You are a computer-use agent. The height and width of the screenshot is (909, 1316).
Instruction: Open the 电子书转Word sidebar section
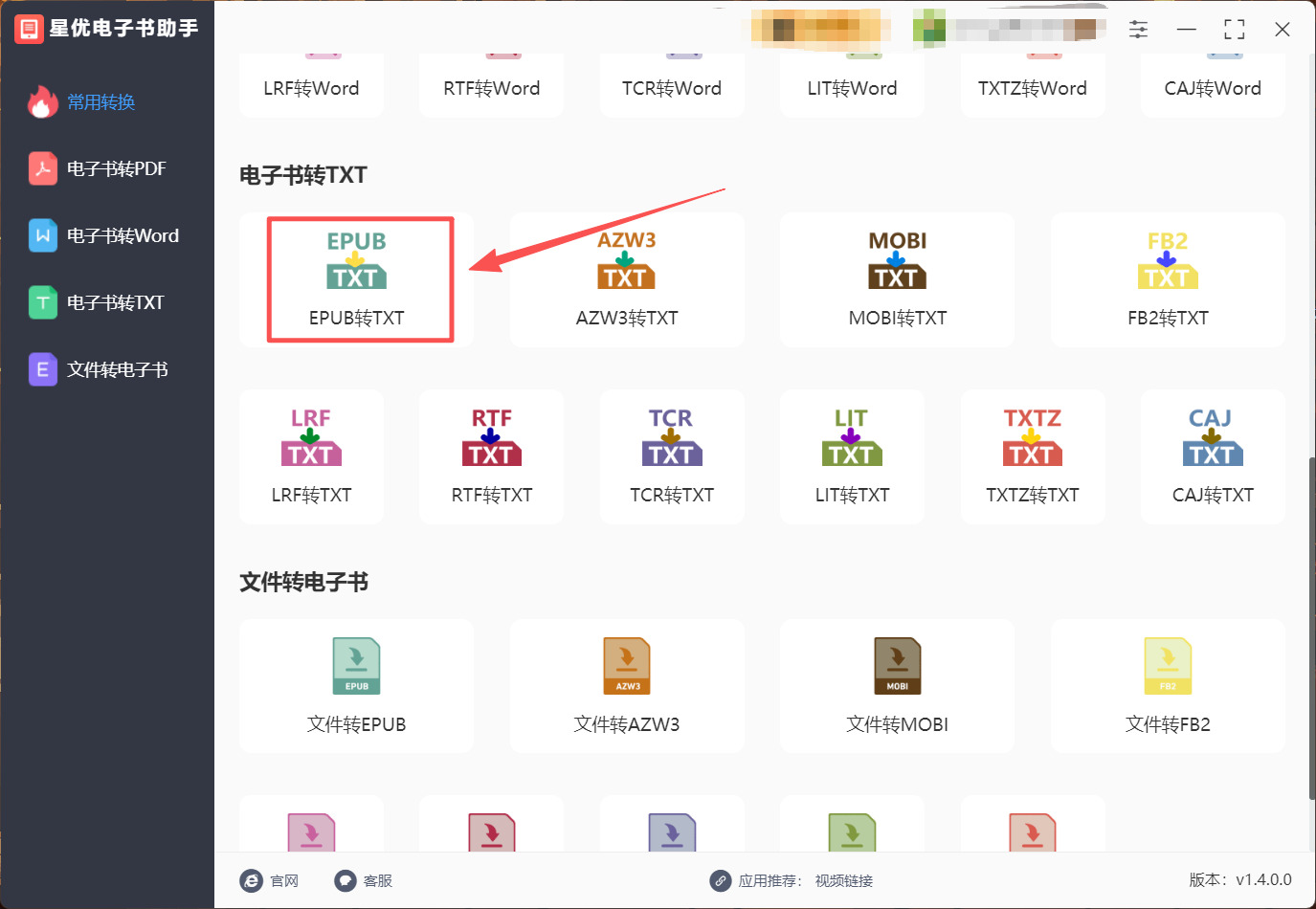[107, 236]
